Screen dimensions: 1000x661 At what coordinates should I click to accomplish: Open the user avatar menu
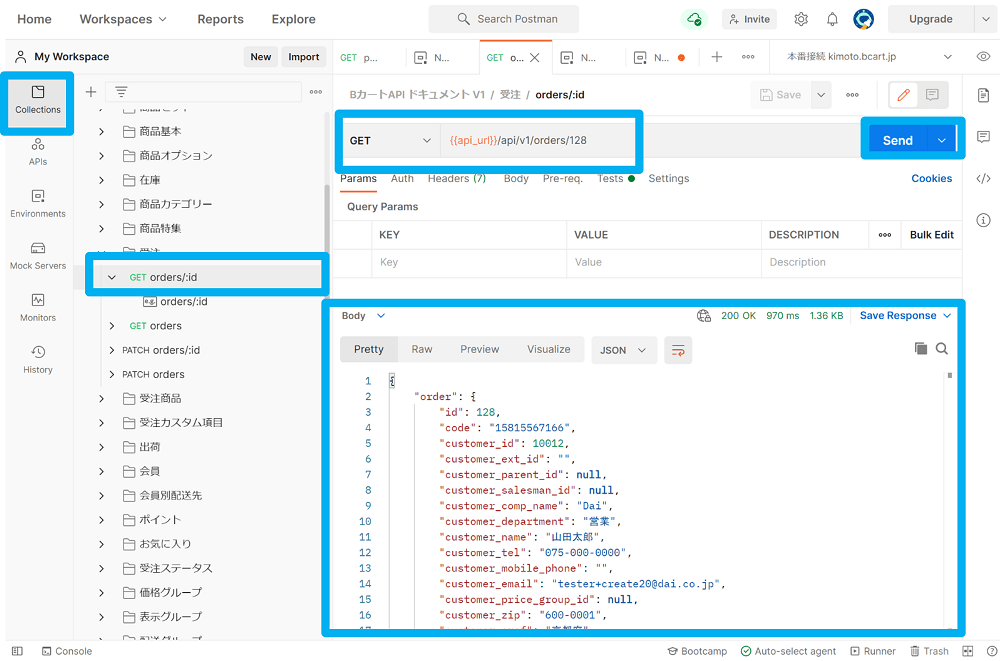[864, 19]
